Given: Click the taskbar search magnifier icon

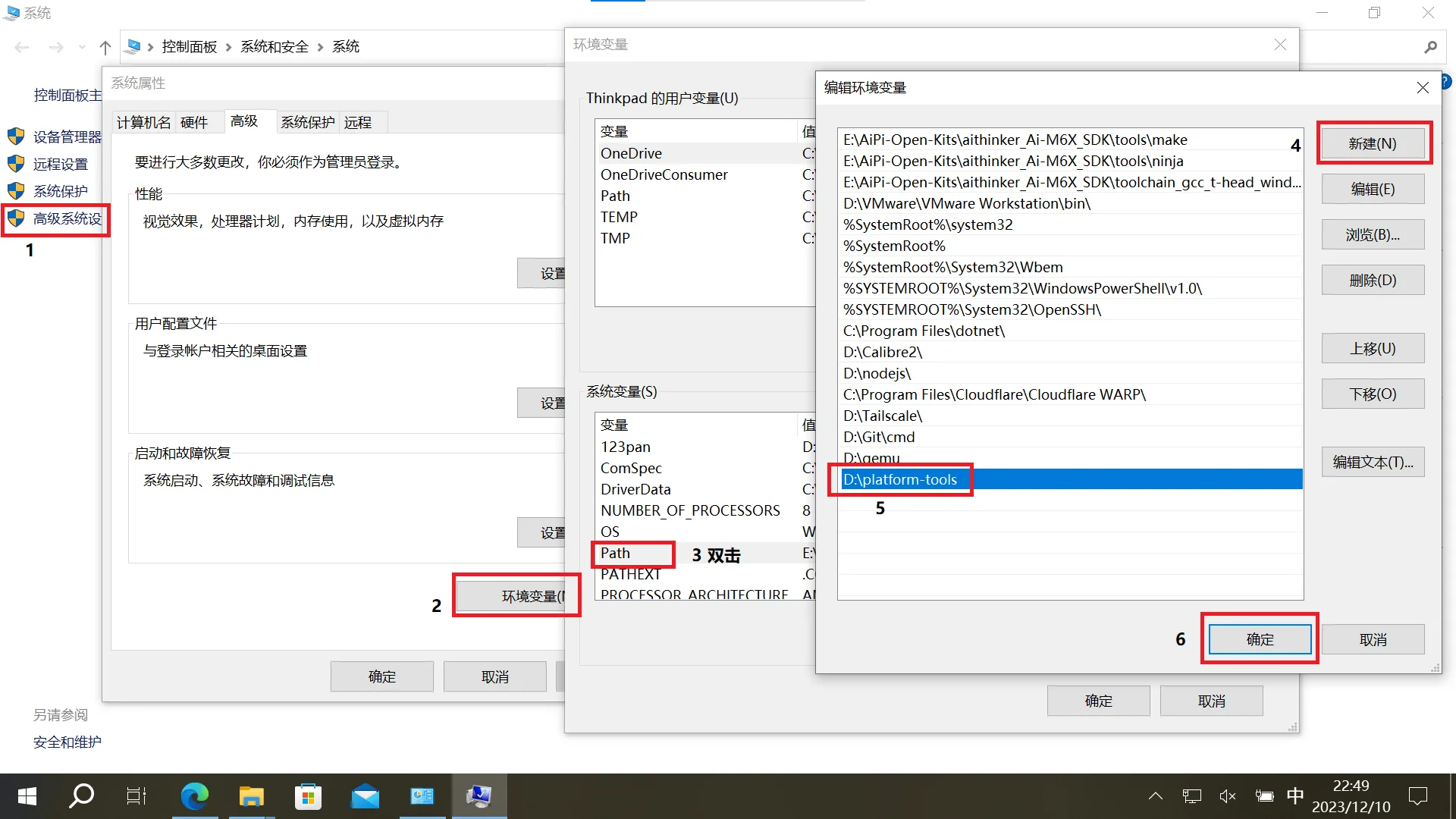Looking at the screenshot, I should pos(81,796).
